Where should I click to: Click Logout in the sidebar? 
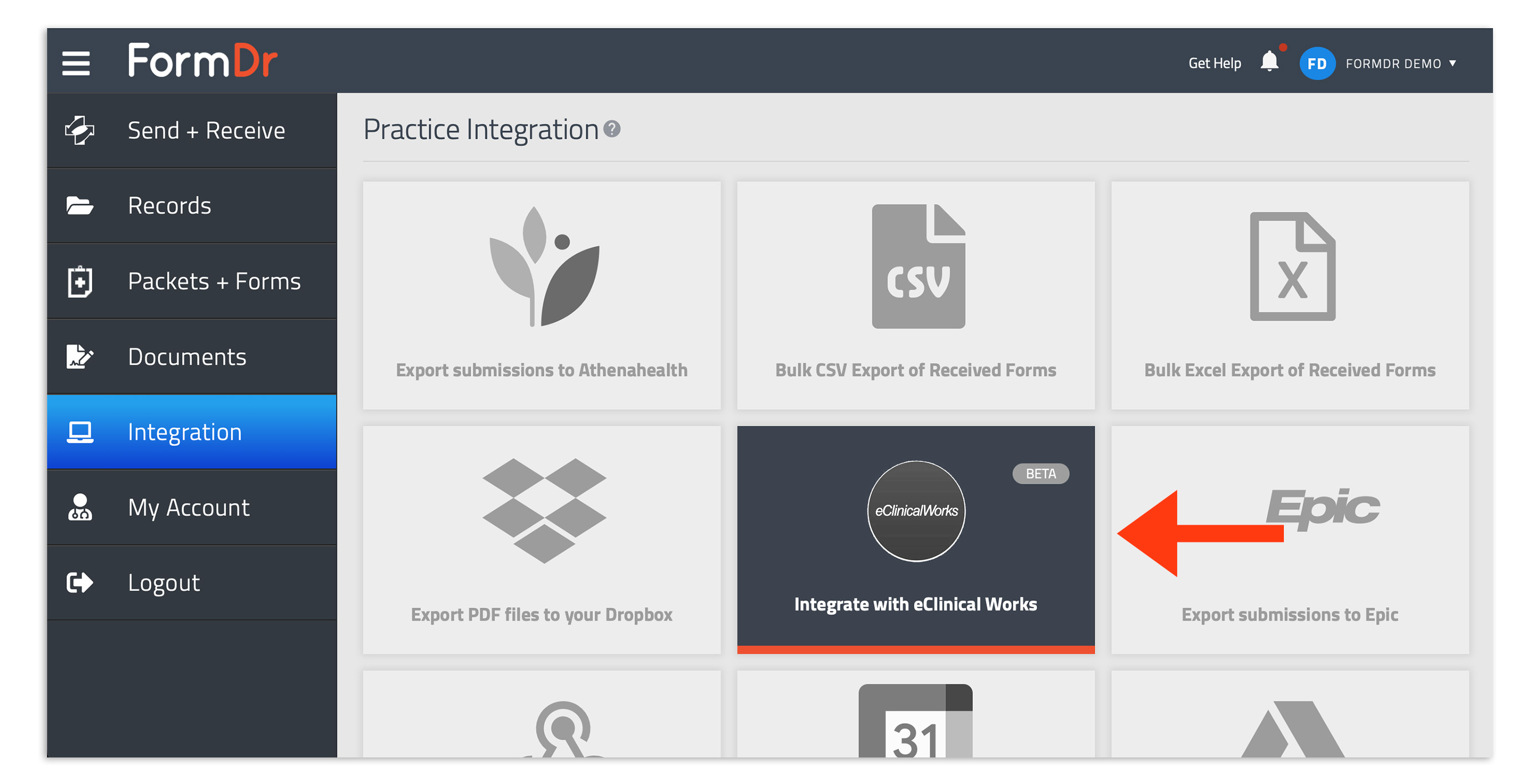[192, 583]
